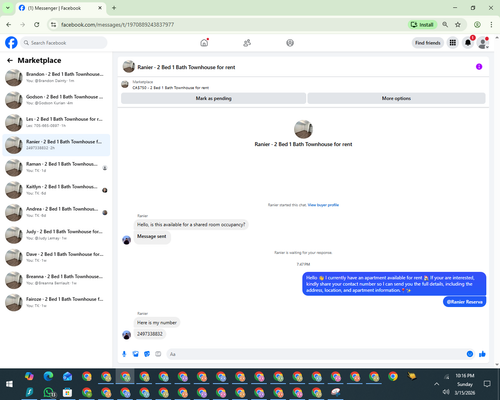
Task: Click the browser Back arrow
Action: [x=9, y=24]
